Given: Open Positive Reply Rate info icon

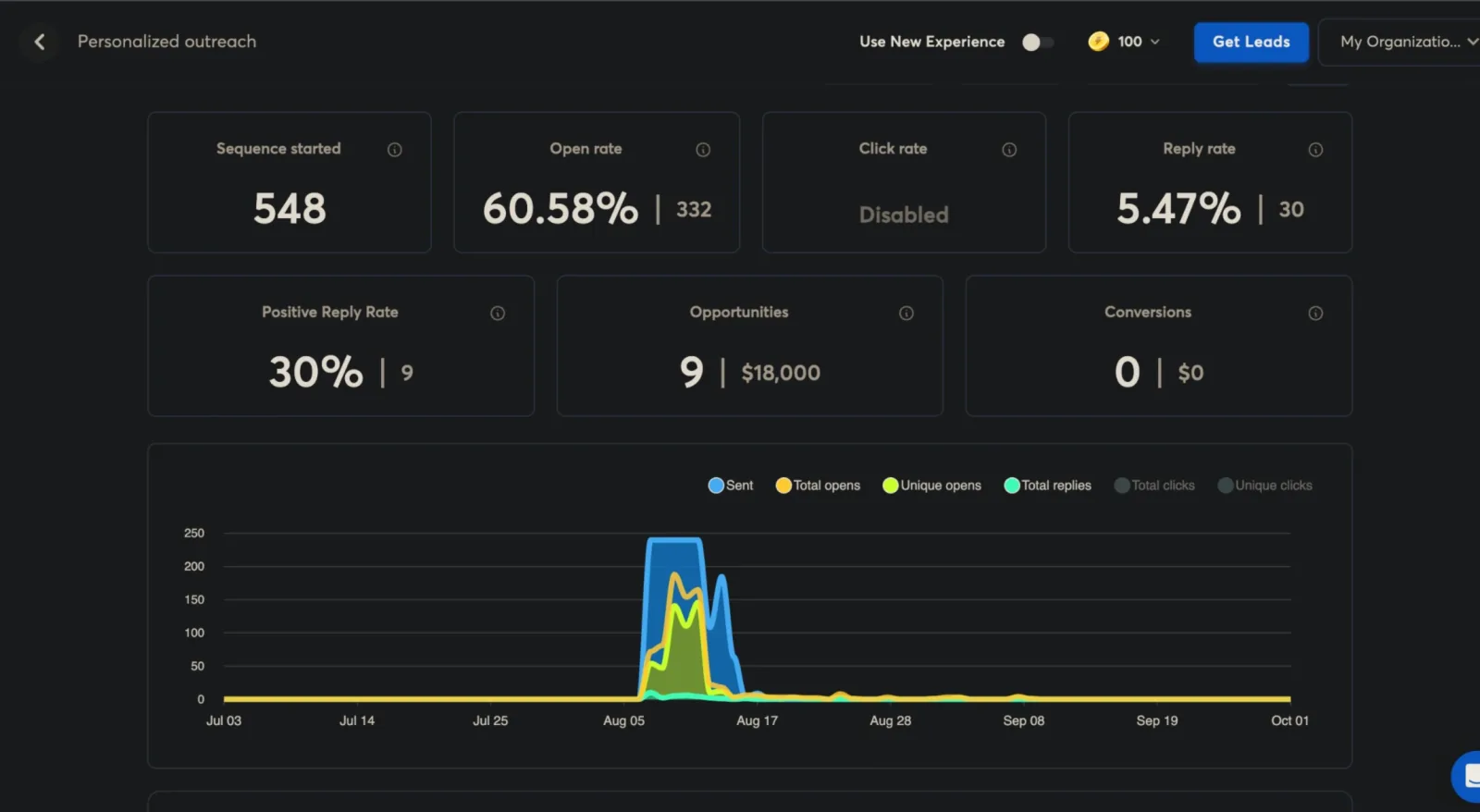Looking at the screenshot, I should point(498,314).
